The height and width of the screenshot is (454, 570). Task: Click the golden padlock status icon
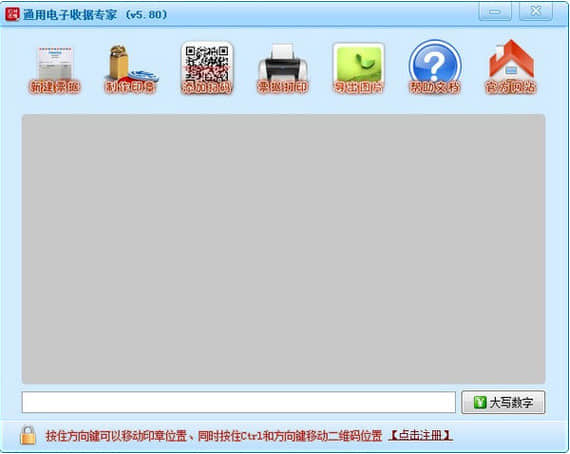(x=28, y=435)
